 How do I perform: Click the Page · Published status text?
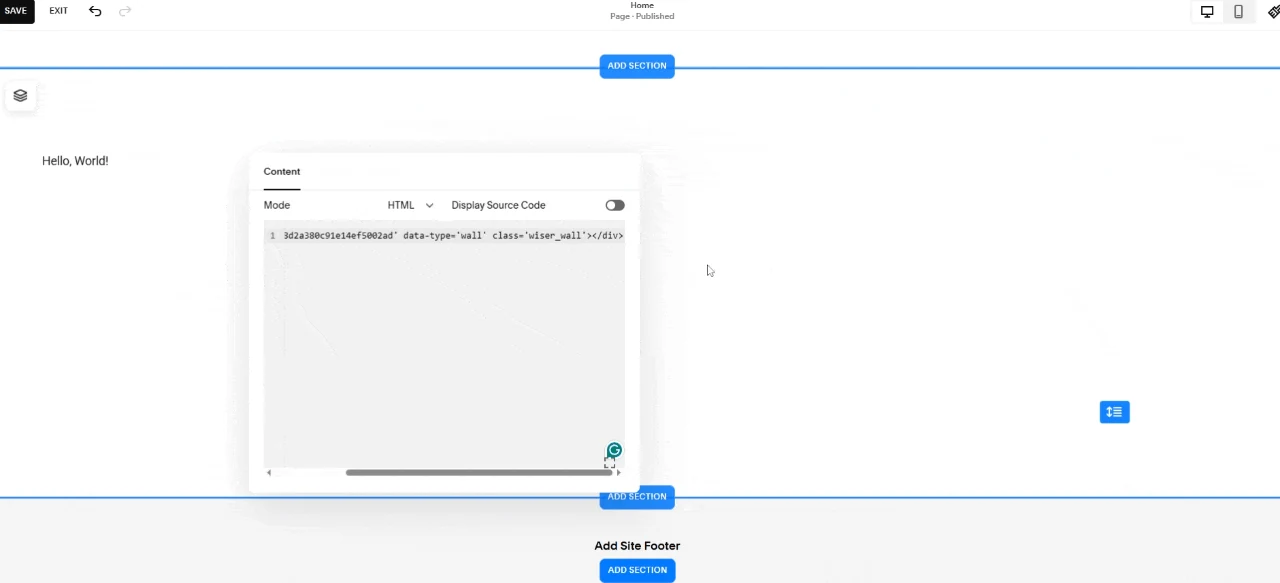642,16
